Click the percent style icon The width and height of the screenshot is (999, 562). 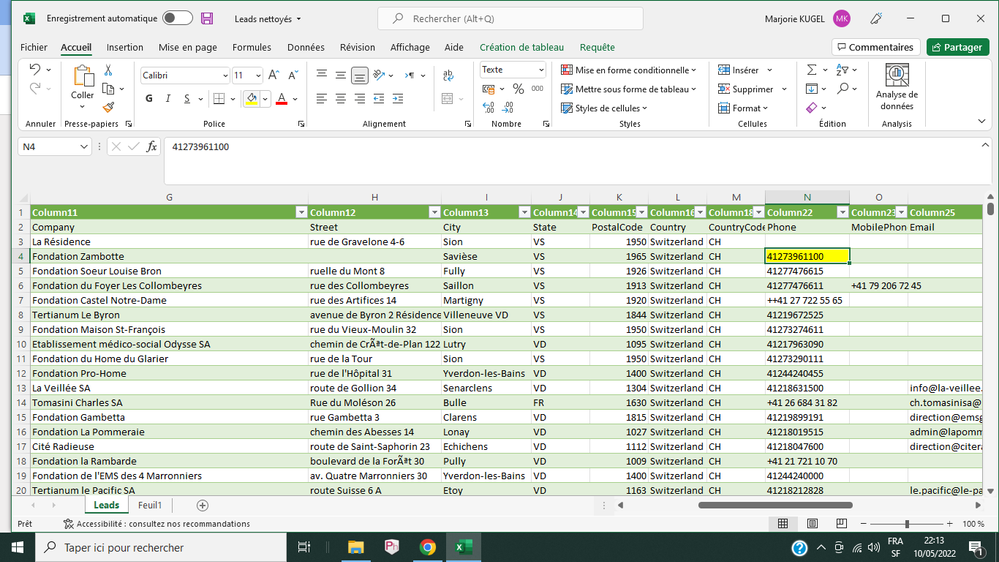518,89
